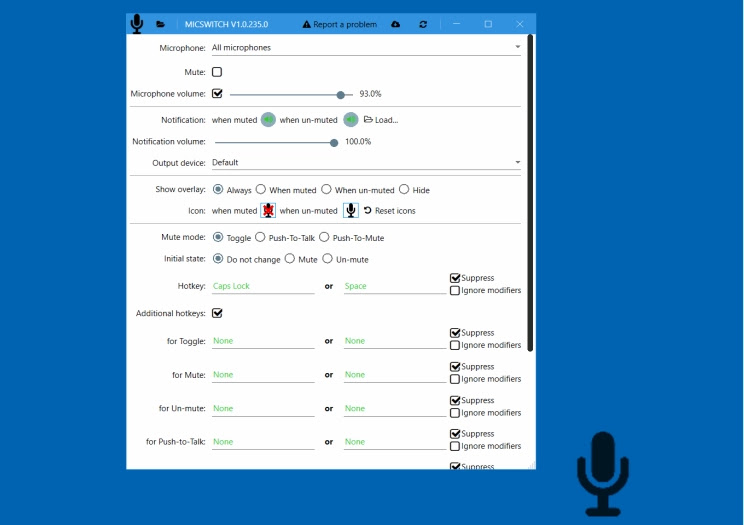Uncheck Suppress in for Push-to-Talk row
Screen dimensions: 744x525
[455, 434]
